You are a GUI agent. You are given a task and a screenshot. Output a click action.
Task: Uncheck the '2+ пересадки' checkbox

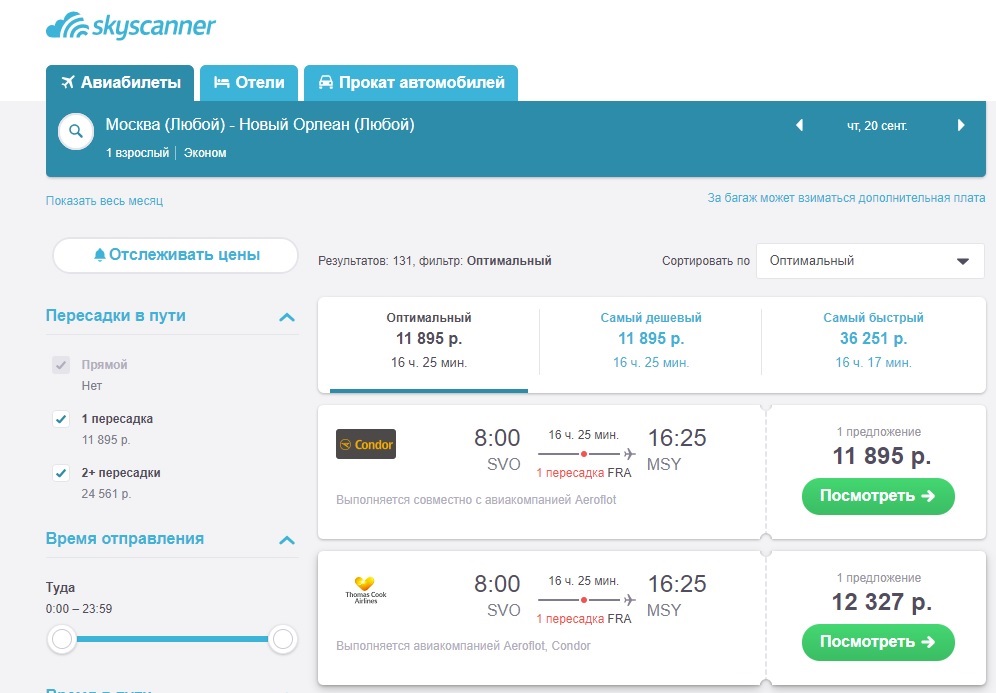click(x=60, y=473)
